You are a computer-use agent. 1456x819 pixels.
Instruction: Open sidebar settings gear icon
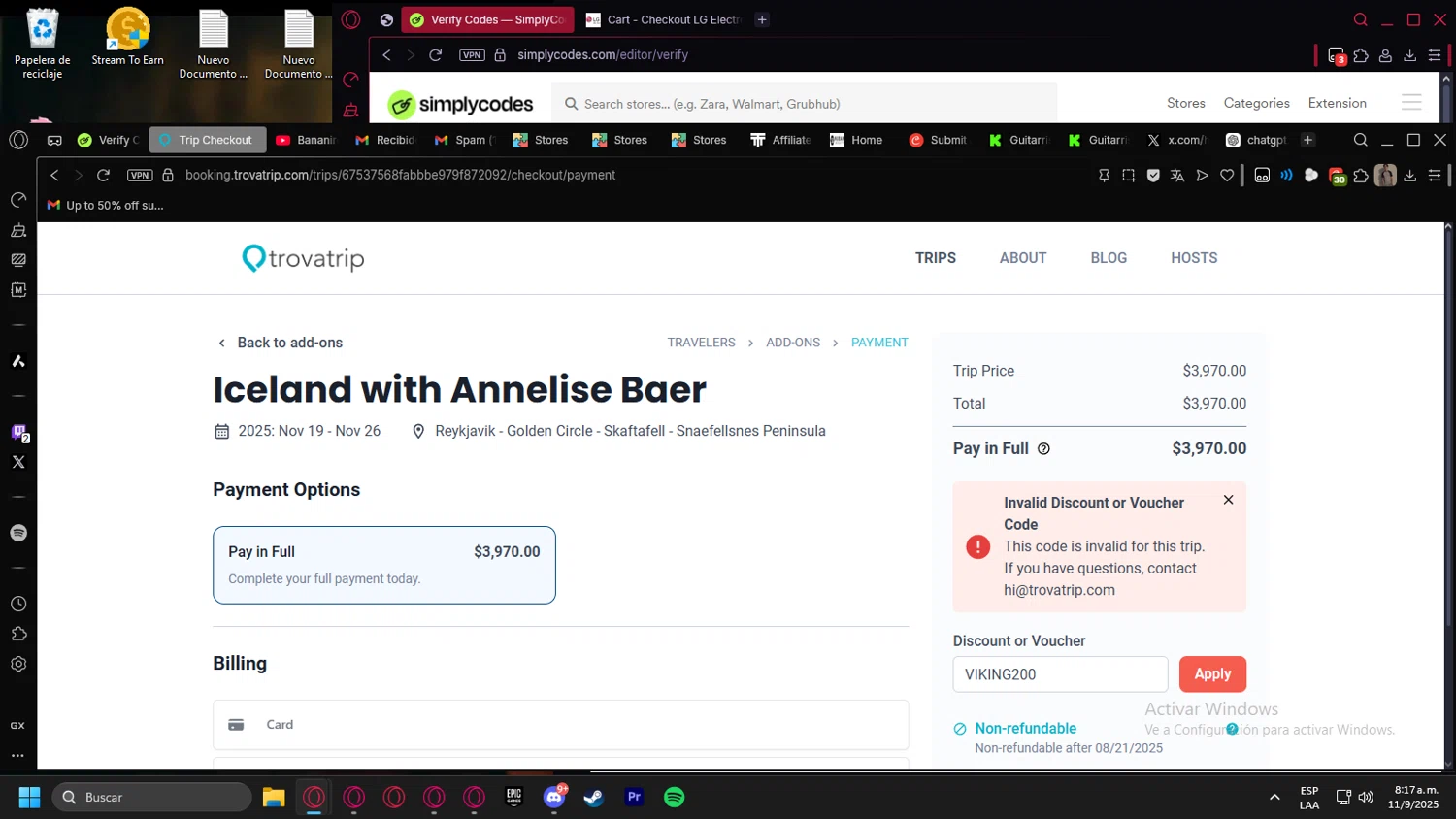coord(18,664)
